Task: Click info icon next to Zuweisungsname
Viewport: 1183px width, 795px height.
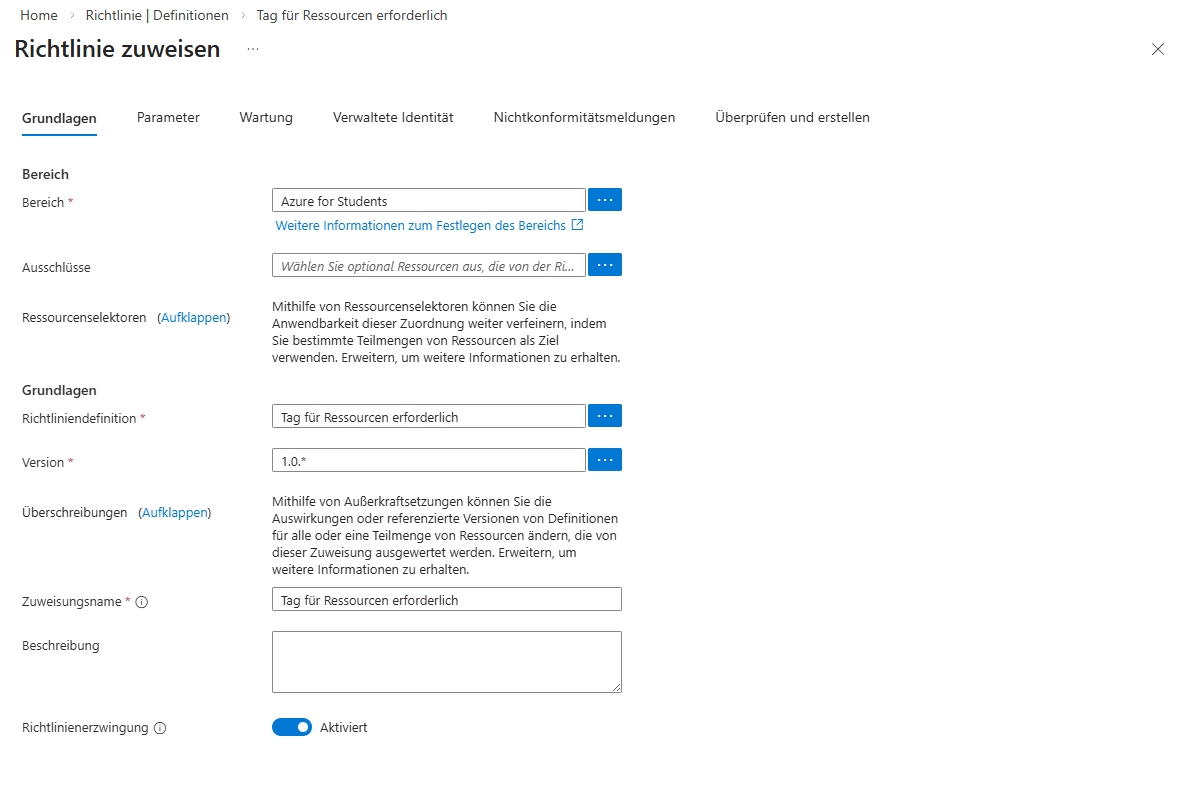Action: 141,602
